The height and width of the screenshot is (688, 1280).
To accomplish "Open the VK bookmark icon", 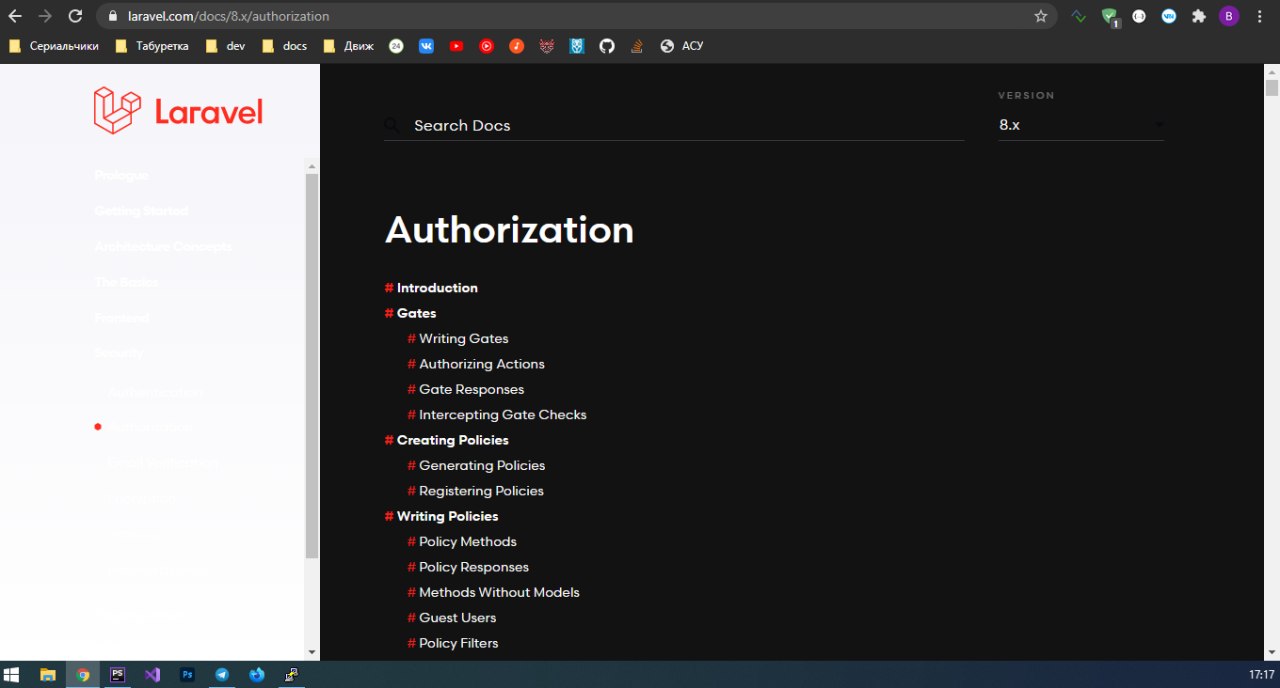I will 426,46.
